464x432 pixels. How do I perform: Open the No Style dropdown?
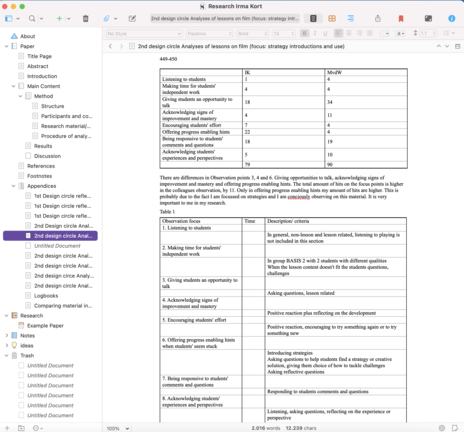click(144, 33)
